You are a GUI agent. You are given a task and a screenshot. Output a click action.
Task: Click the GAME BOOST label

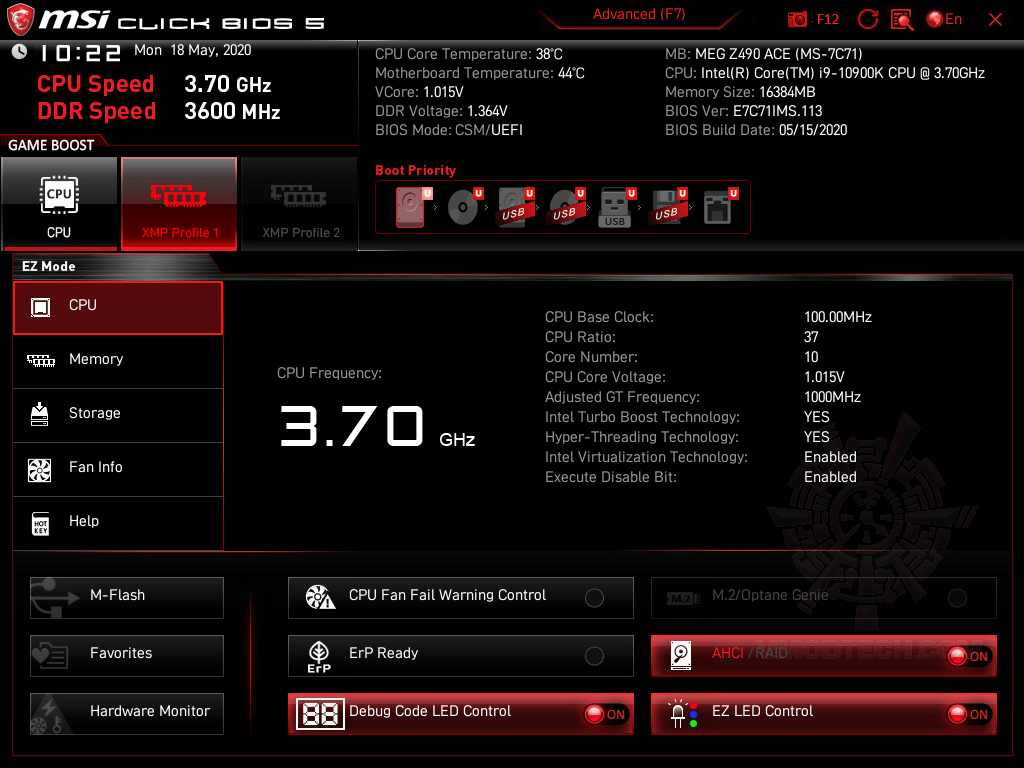pos(51,145)
